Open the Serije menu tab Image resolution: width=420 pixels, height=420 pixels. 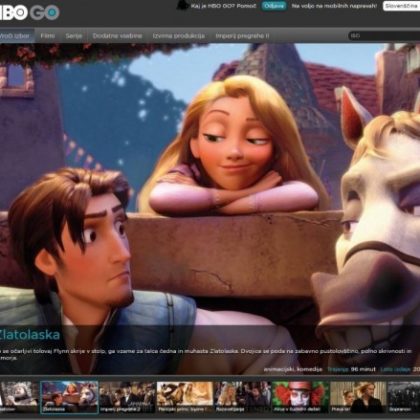click(x=74, y=36)
